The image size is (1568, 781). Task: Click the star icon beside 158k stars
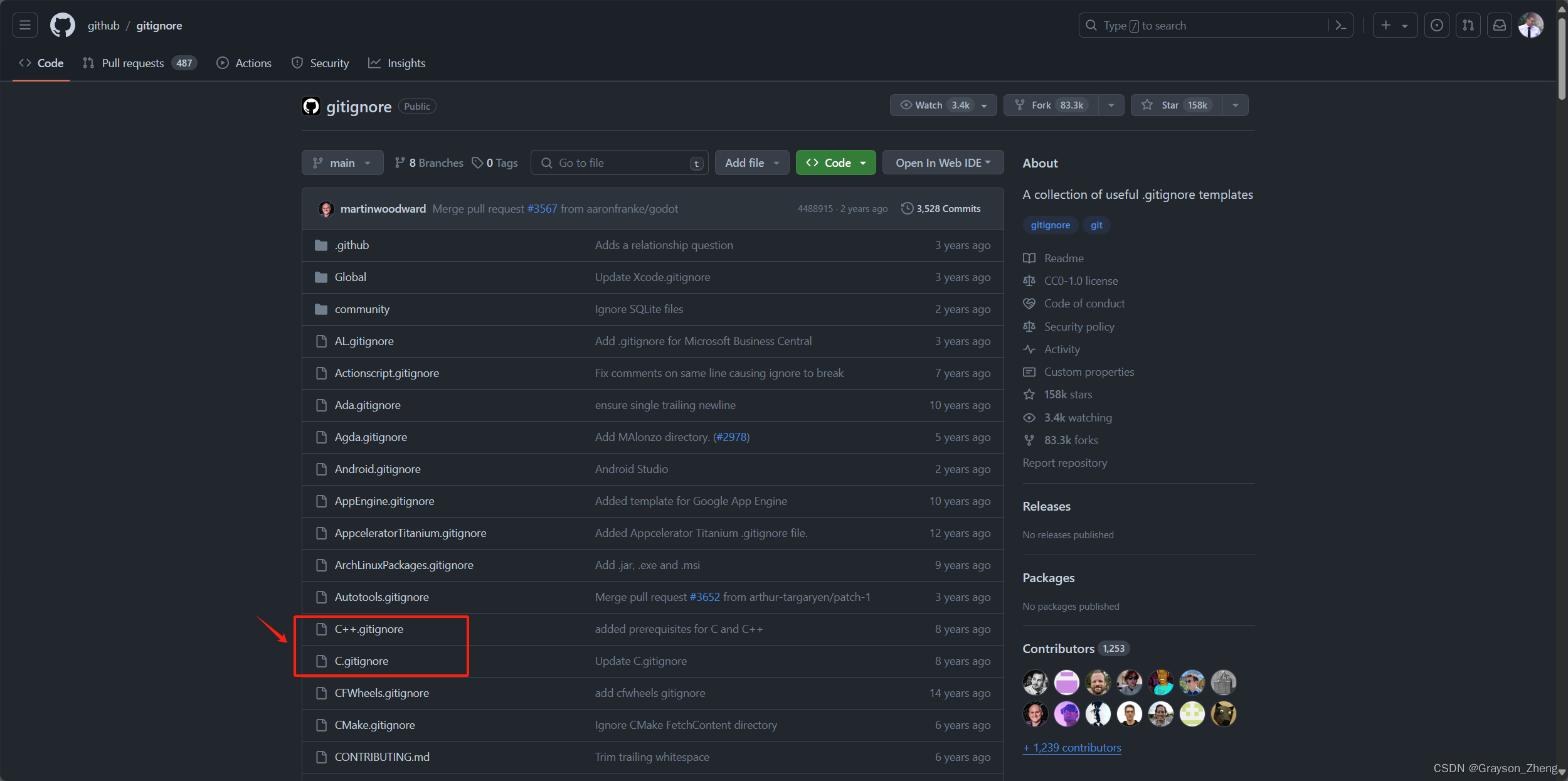pyautogui.click(x=1029, y=395)
